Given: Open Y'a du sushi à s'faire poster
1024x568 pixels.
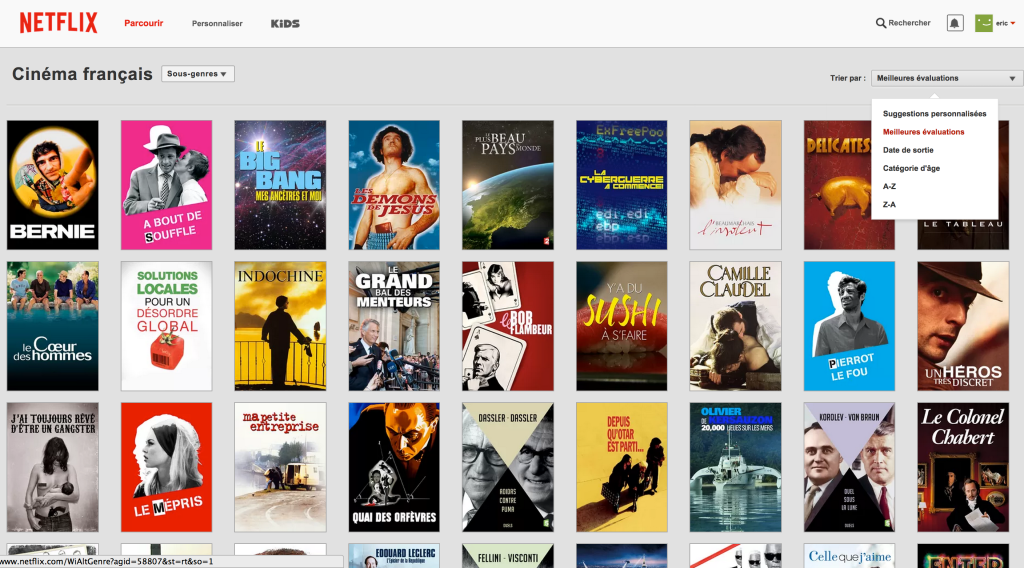Looking at the screenshot, I should (x=622, y=326).
